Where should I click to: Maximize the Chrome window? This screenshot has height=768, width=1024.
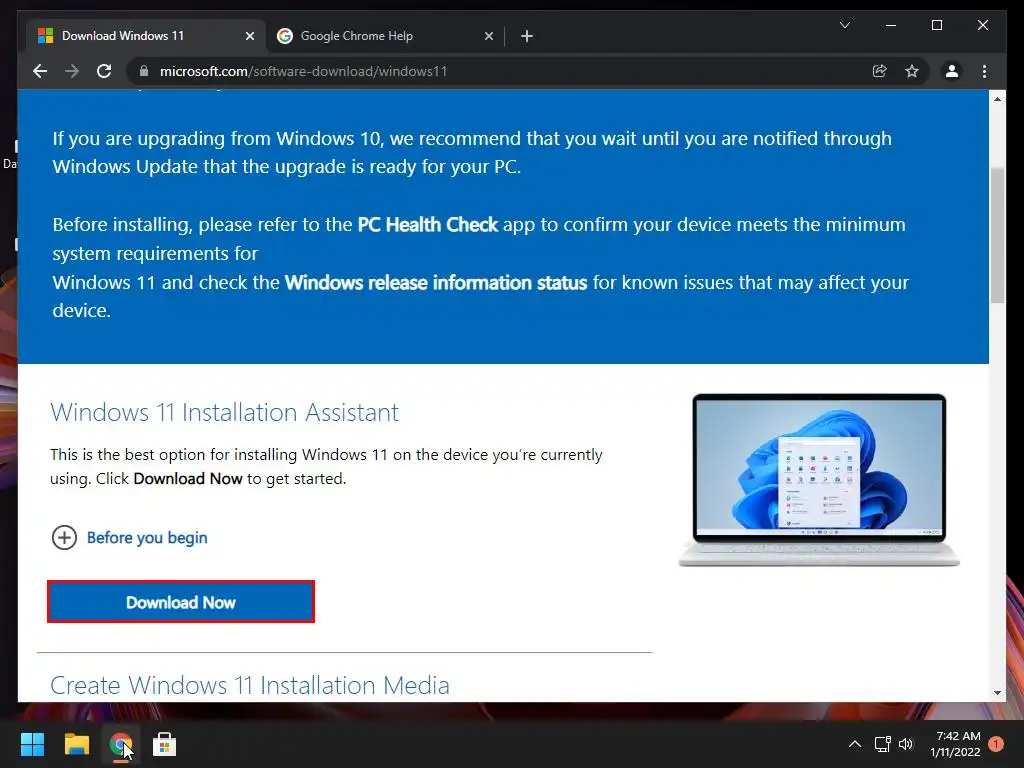click(936, 25)
